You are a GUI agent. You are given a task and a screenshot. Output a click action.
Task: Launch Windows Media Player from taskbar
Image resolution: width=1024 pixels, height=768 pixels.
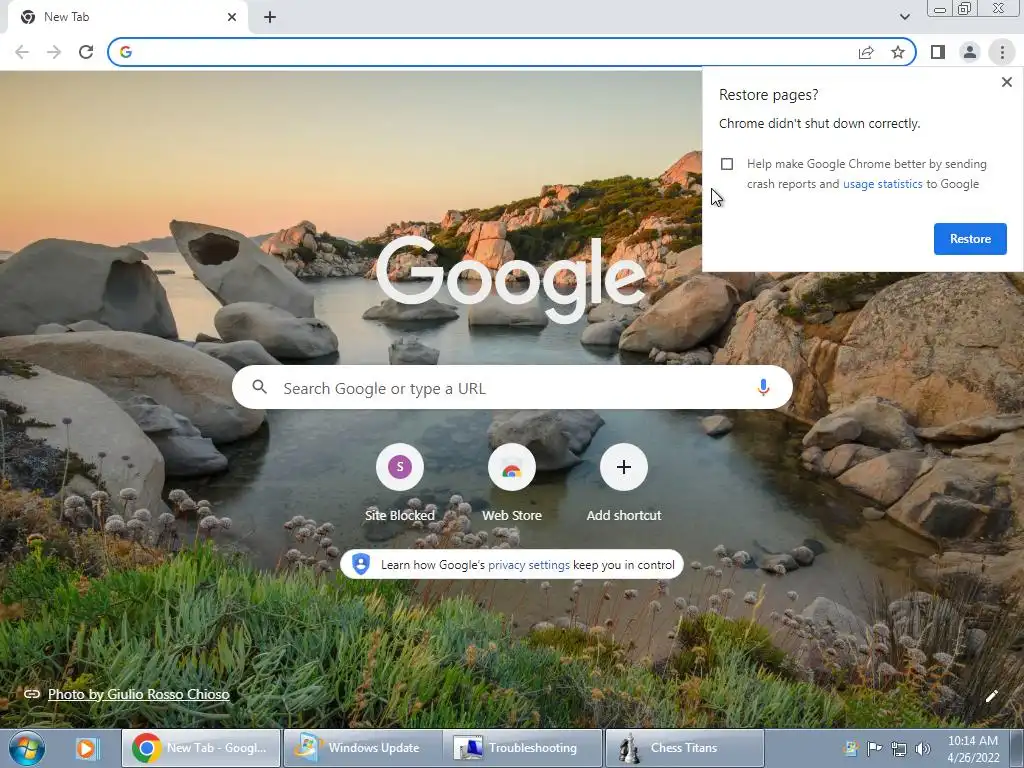click(86, 748)
